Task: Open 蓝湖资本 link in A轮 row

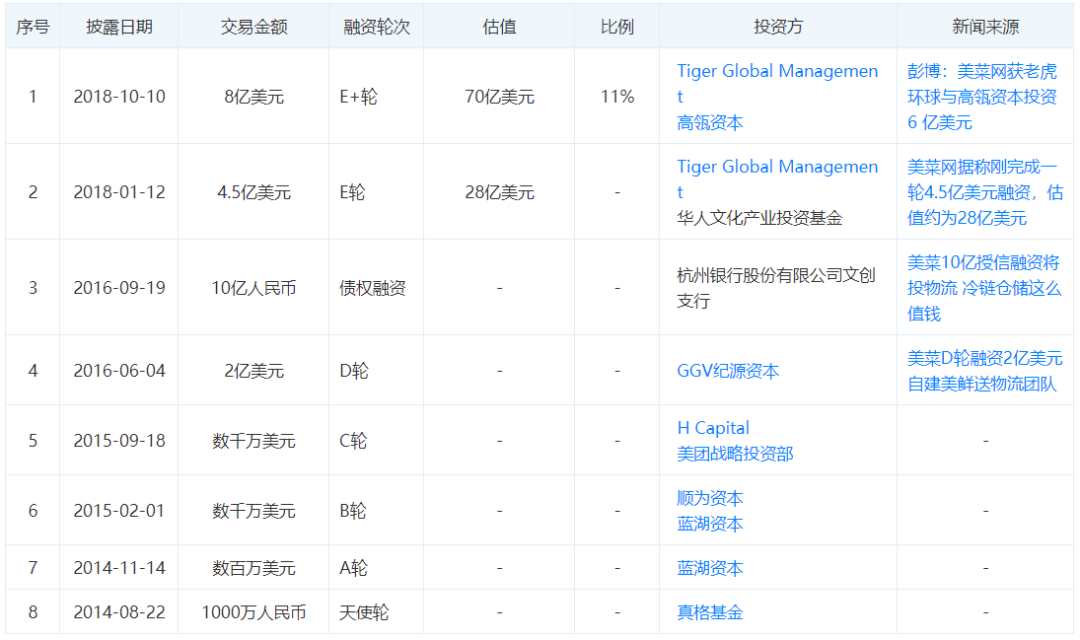Action: [709, 568]
